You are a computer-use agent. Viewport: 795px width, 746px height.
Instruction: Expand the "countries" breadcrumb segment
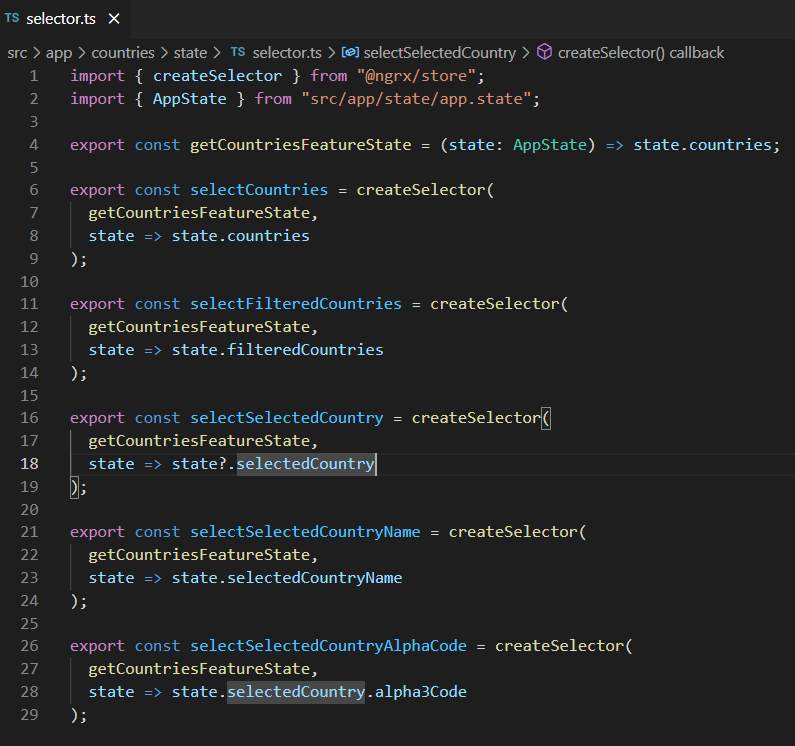pyautogui.click(x=123, y=52)
